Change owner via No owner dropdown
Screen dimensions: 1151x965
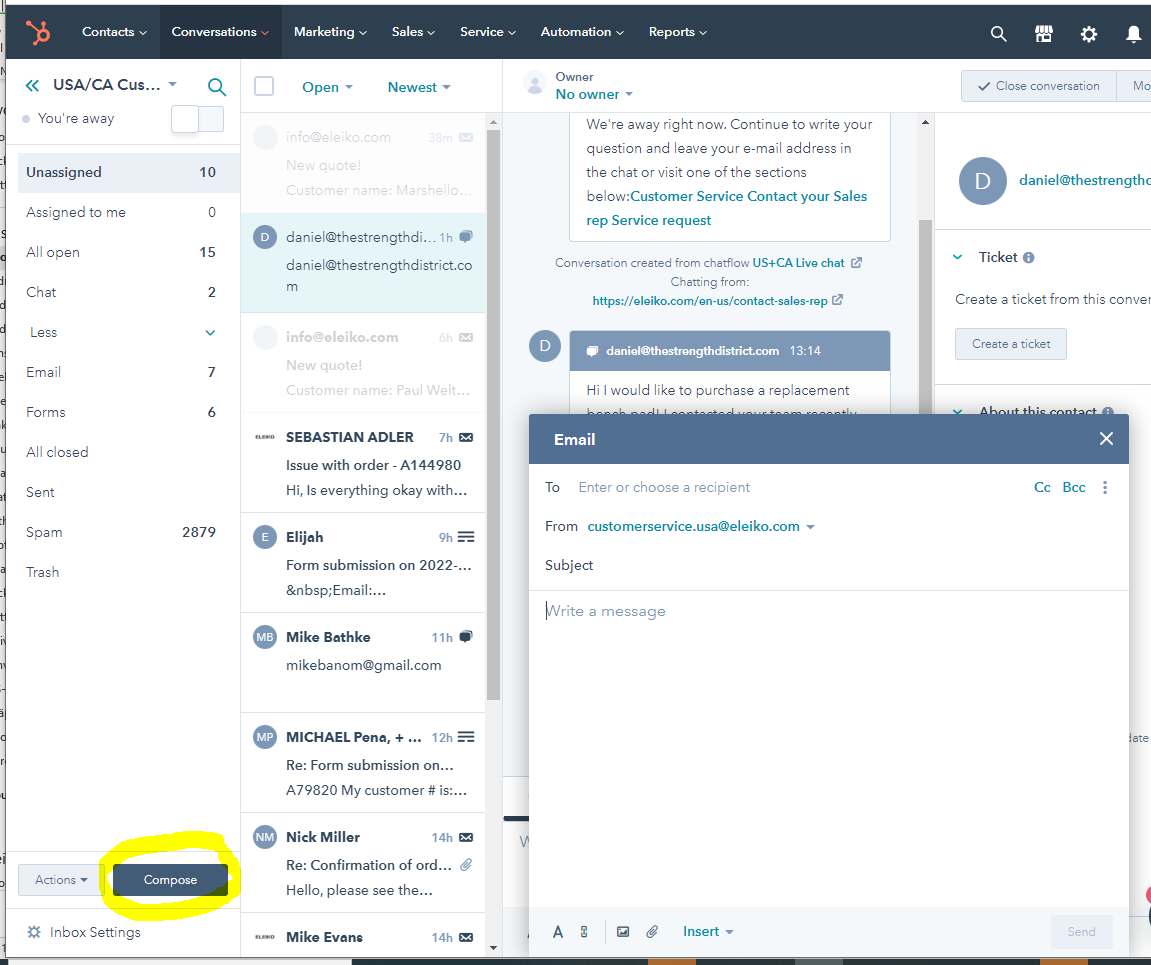pyautogui.click(x=594, y=94)
